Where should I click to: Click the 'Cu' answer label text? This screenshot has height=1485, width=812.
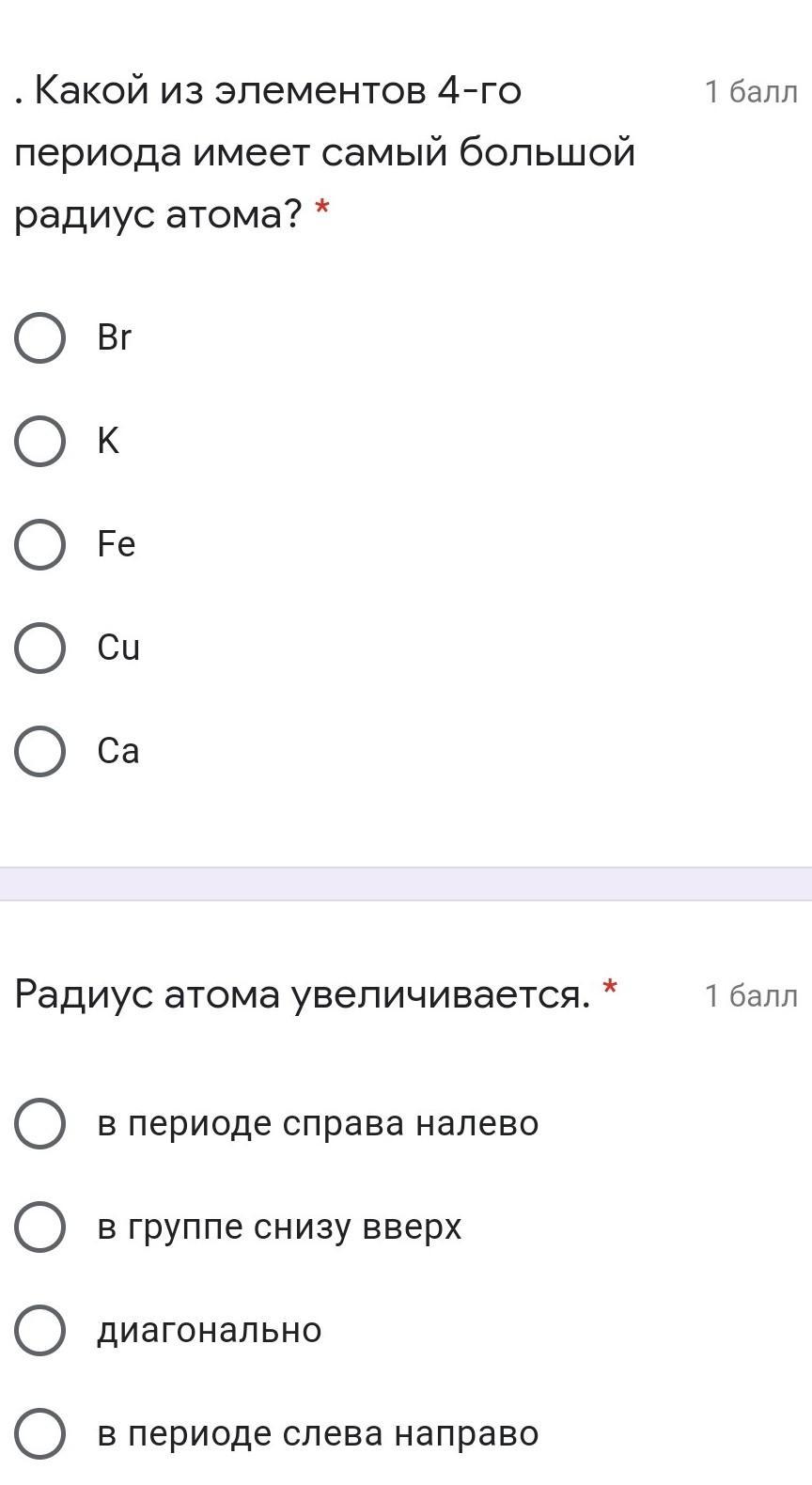(x=118, y=649)
